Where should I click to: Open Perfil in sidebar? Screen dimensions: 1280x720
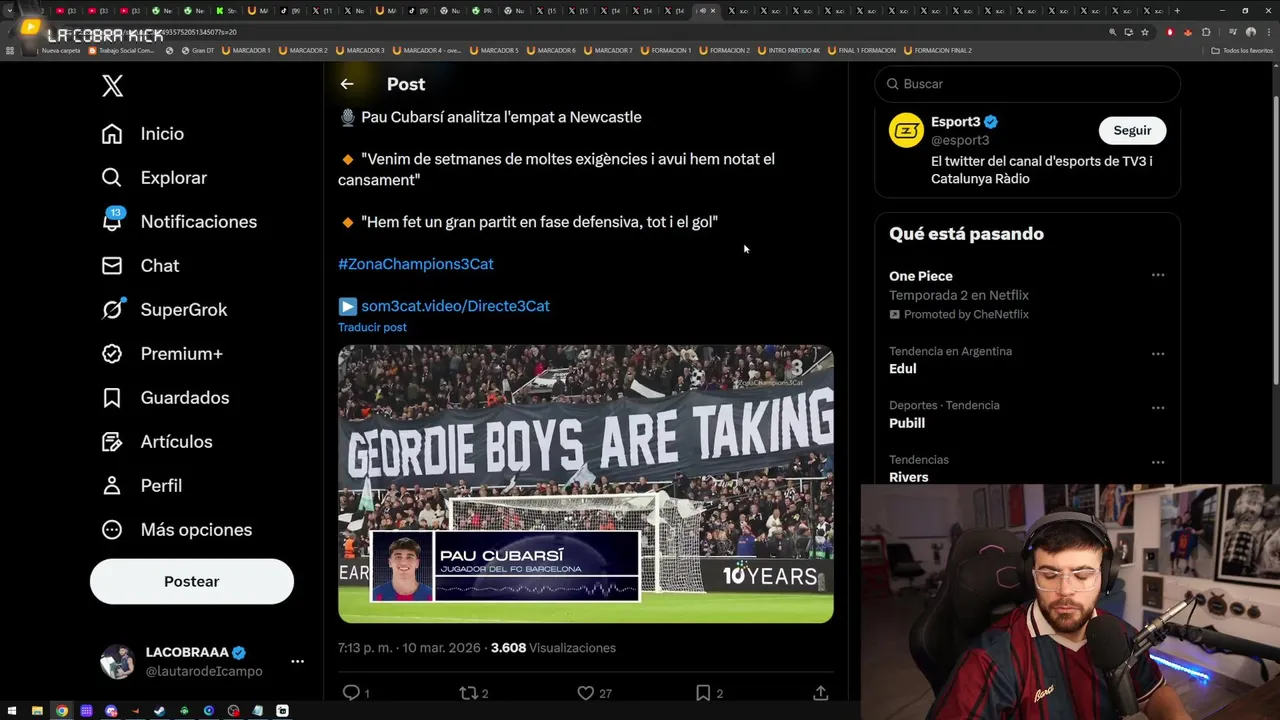(x=141, y=486)
